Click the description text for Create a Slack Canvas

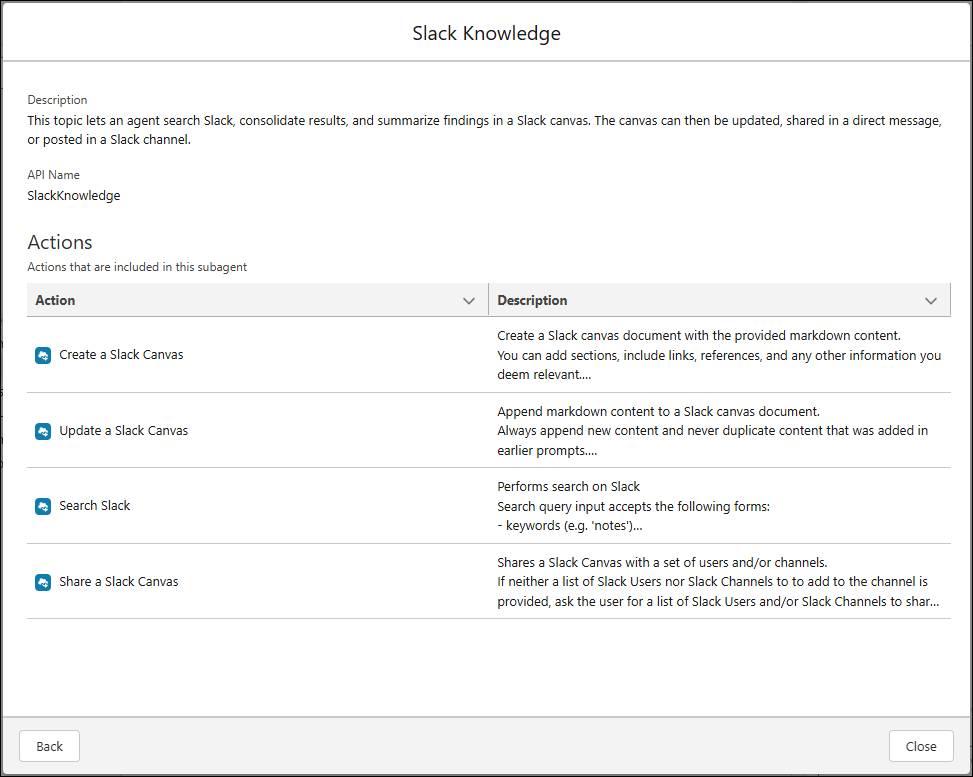coord(719,355)
